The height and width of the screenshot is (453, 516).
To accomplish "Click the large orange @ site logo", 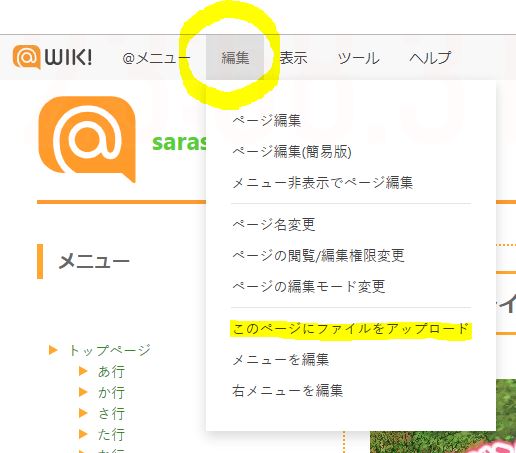I will [x=87, y=139].
